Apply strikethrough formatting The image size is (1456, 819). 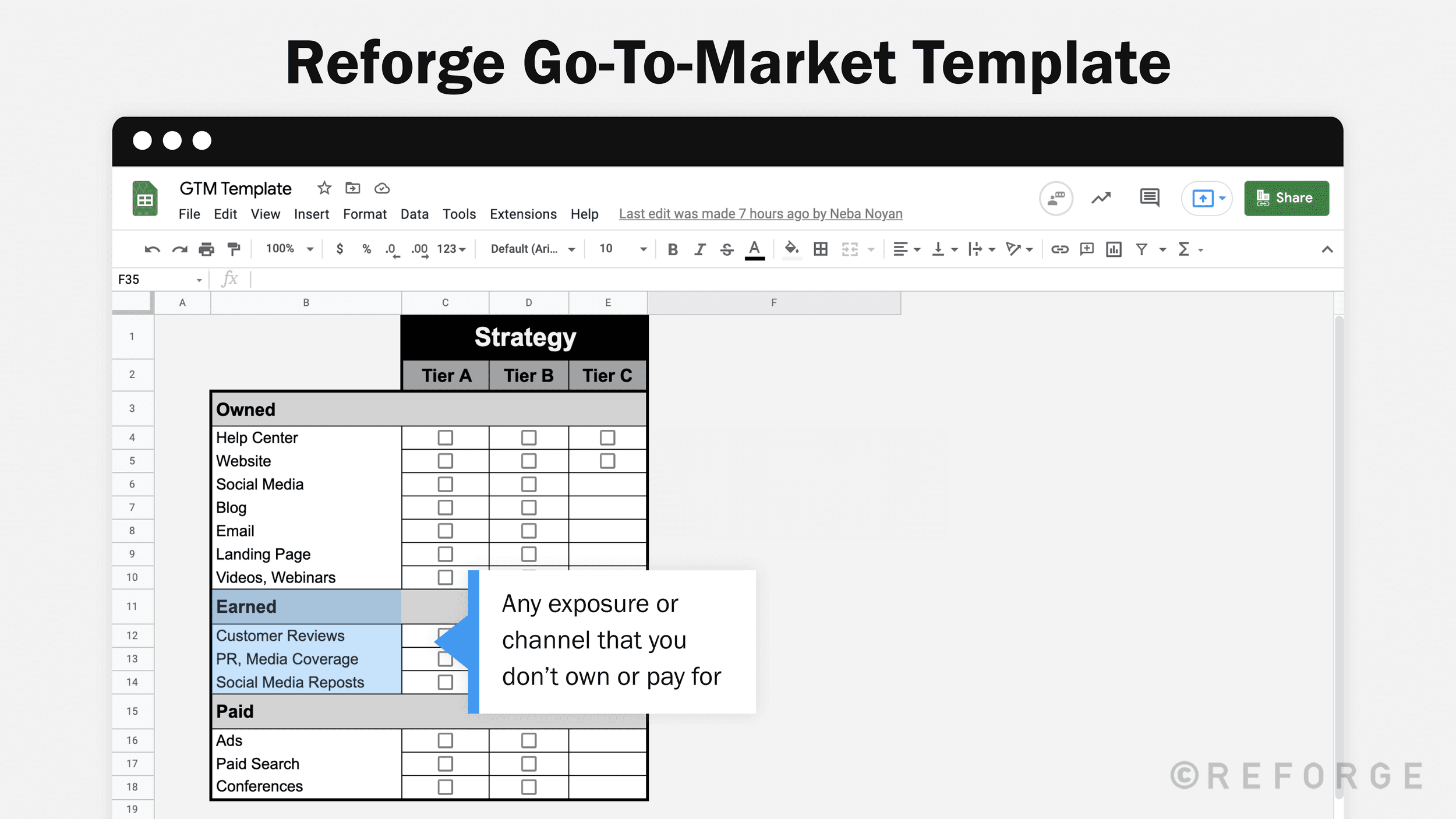[727, 249]
